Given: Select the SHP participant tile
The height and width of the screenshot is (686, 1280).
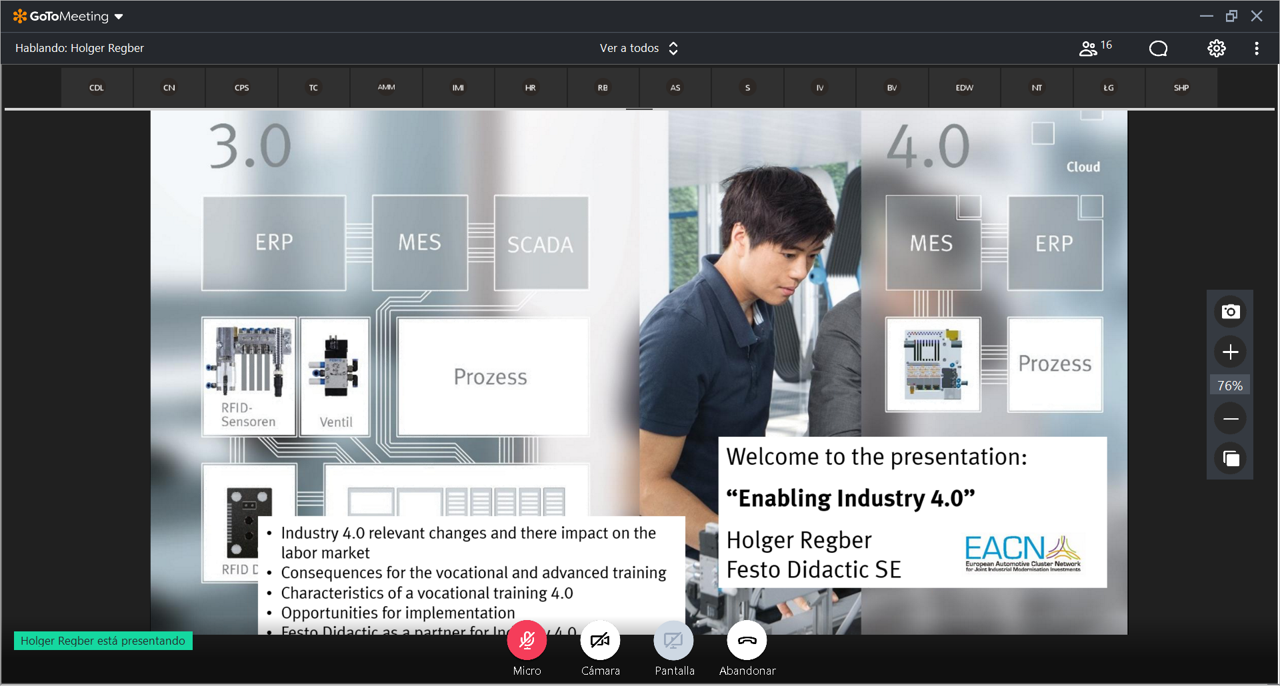Looking at the screenshot, I should click(1181, 88).
